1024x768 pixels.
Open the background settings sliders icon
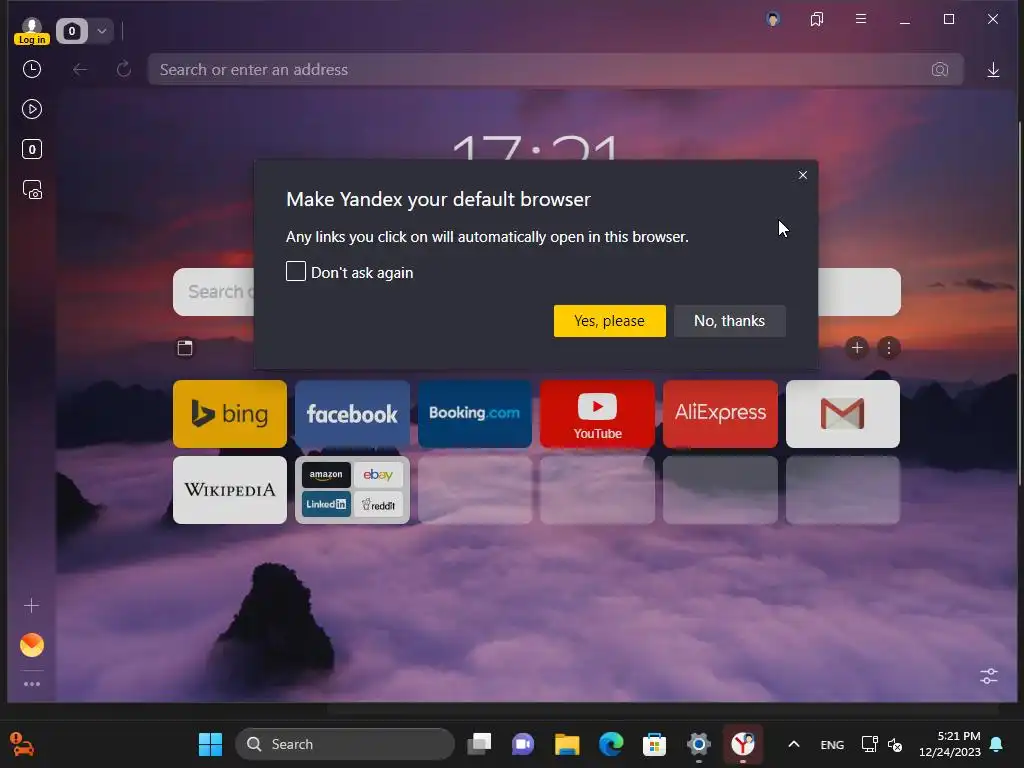(x=989, y=676)
